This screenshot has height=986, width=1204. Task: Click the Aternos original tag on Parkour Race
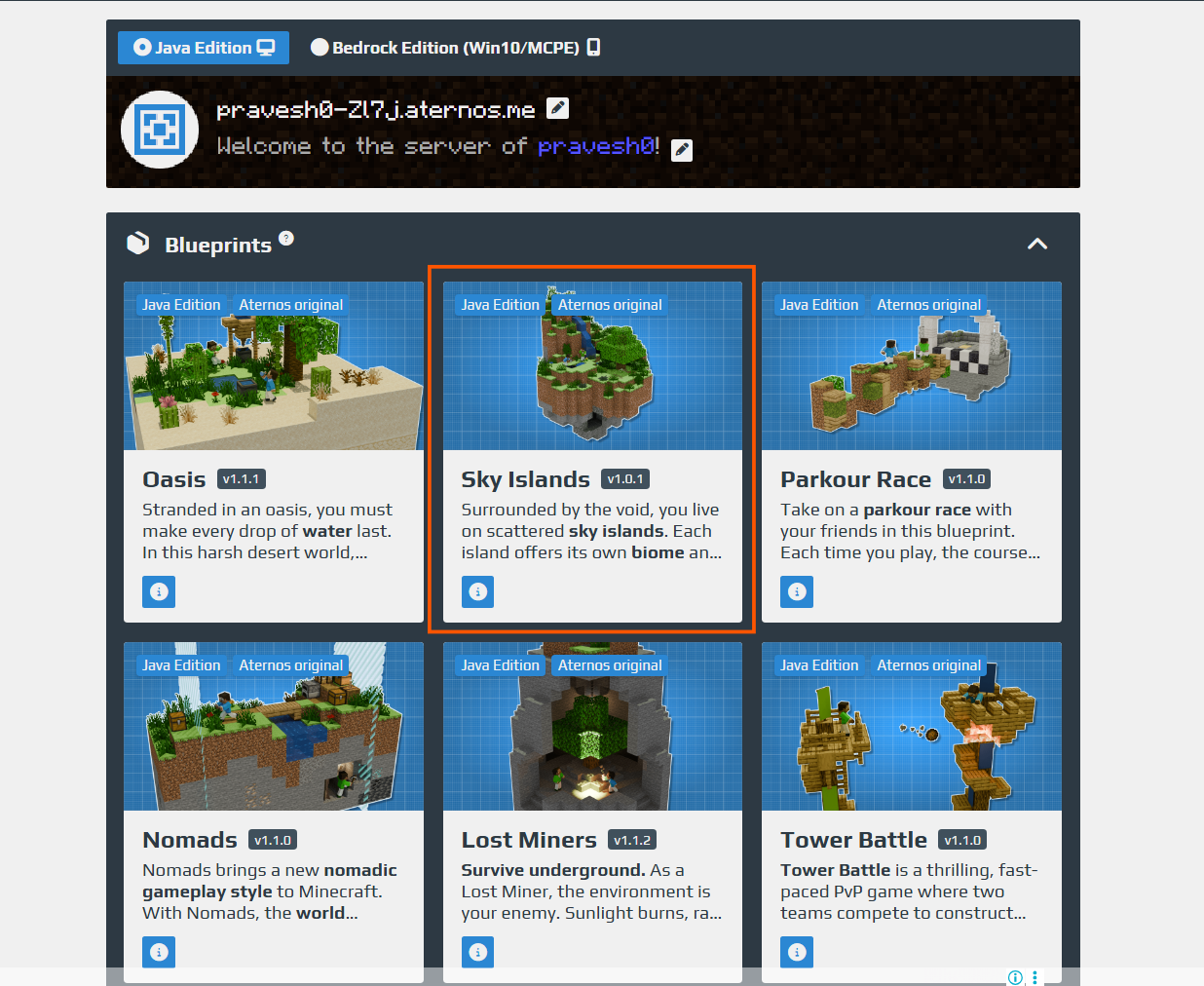click(929, 305)
